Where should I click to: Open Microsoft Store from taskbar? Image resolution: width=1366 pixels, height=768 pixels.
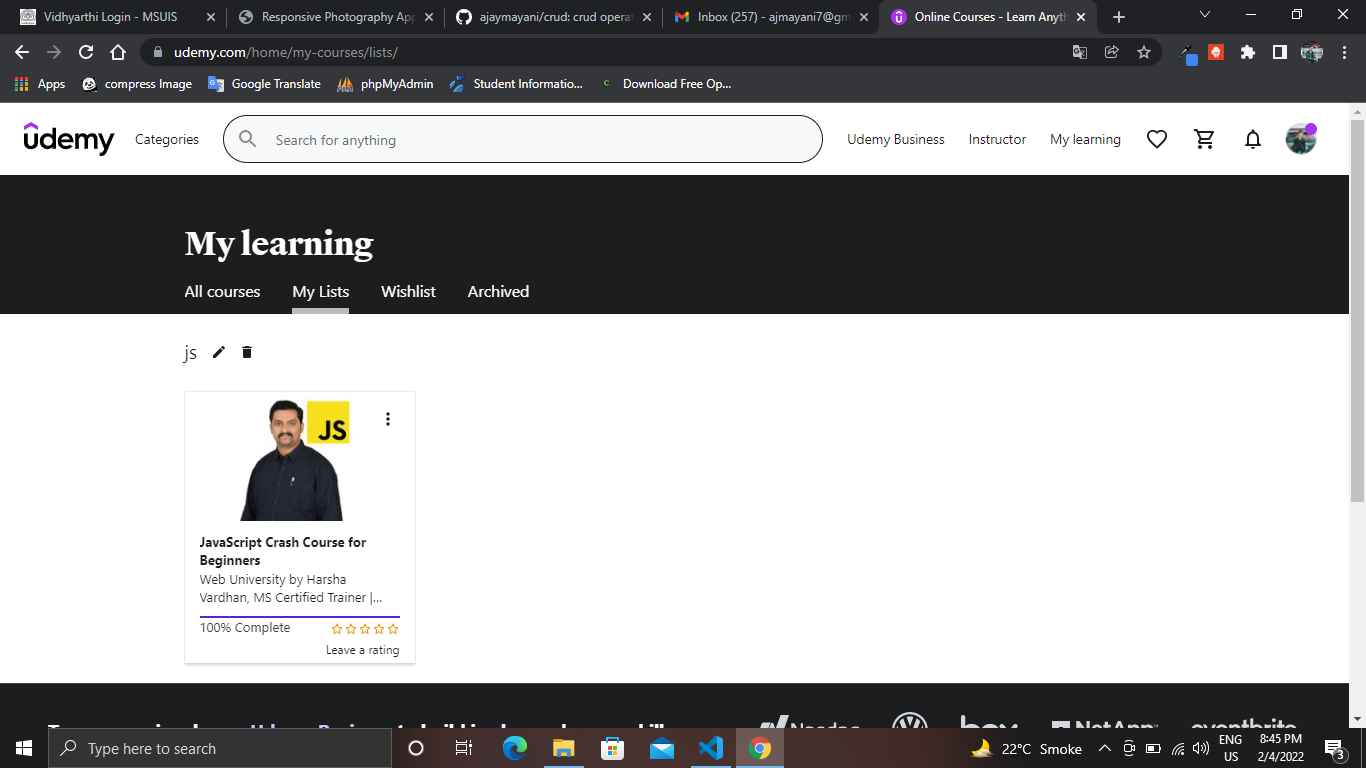tap(613, 748)
